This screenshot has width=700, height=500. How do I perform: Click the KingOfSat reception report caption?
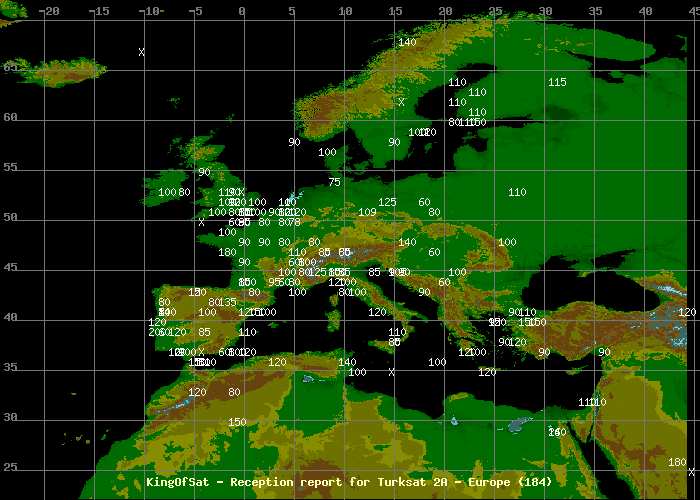pos(349,482)
